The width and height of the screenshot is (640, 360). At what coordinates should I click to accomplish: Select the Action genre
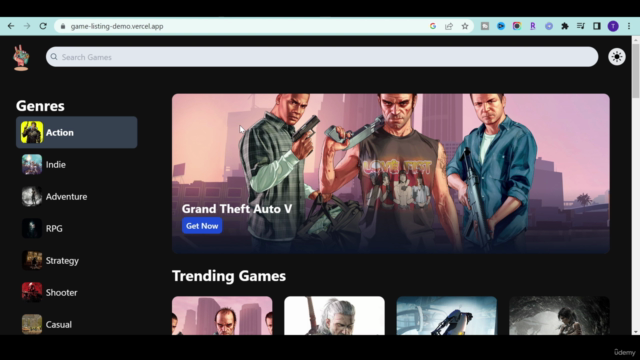click(77, 132)
